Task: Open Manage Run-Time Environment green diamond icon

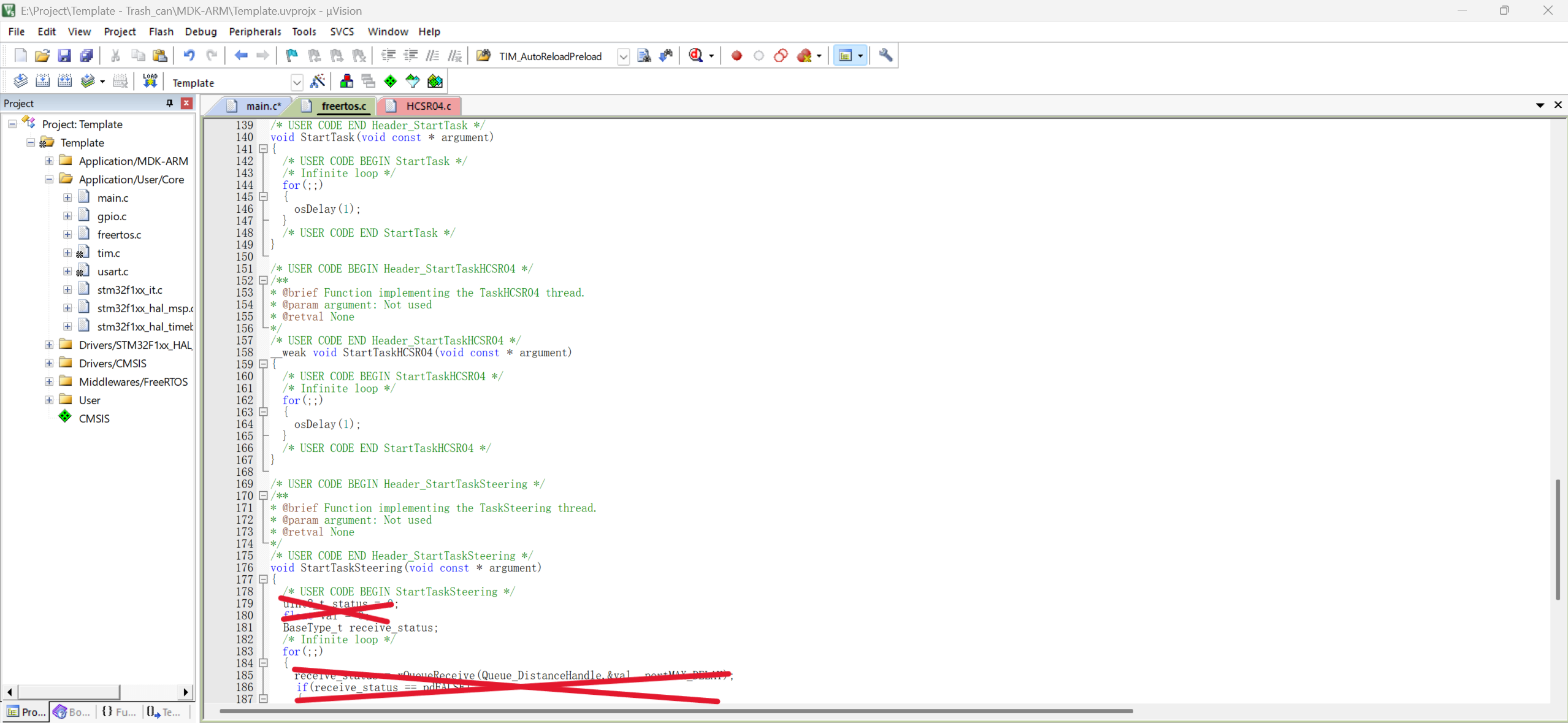Action: click(390, 82)
